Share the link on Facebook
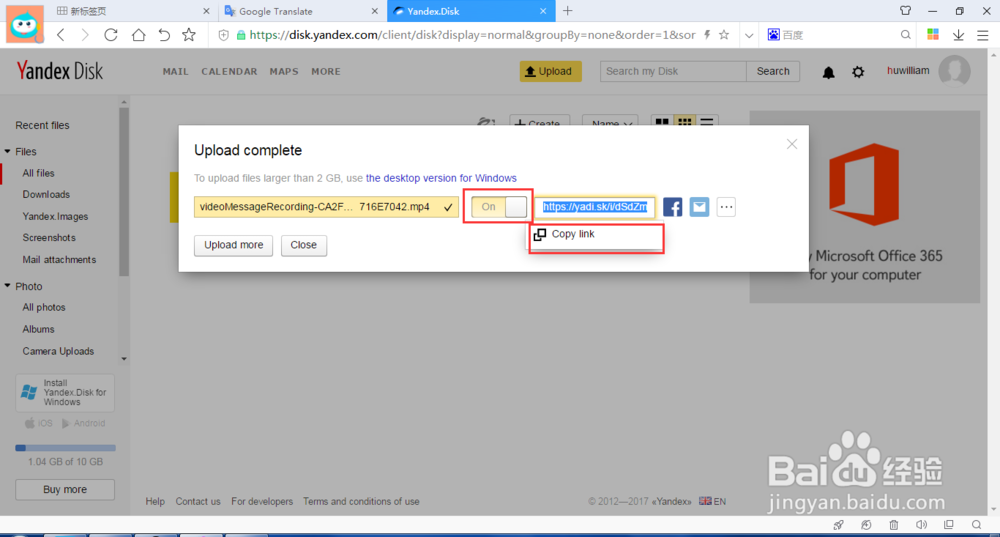The width and height of the screenshot is (1000, 537). coord(672,207)
